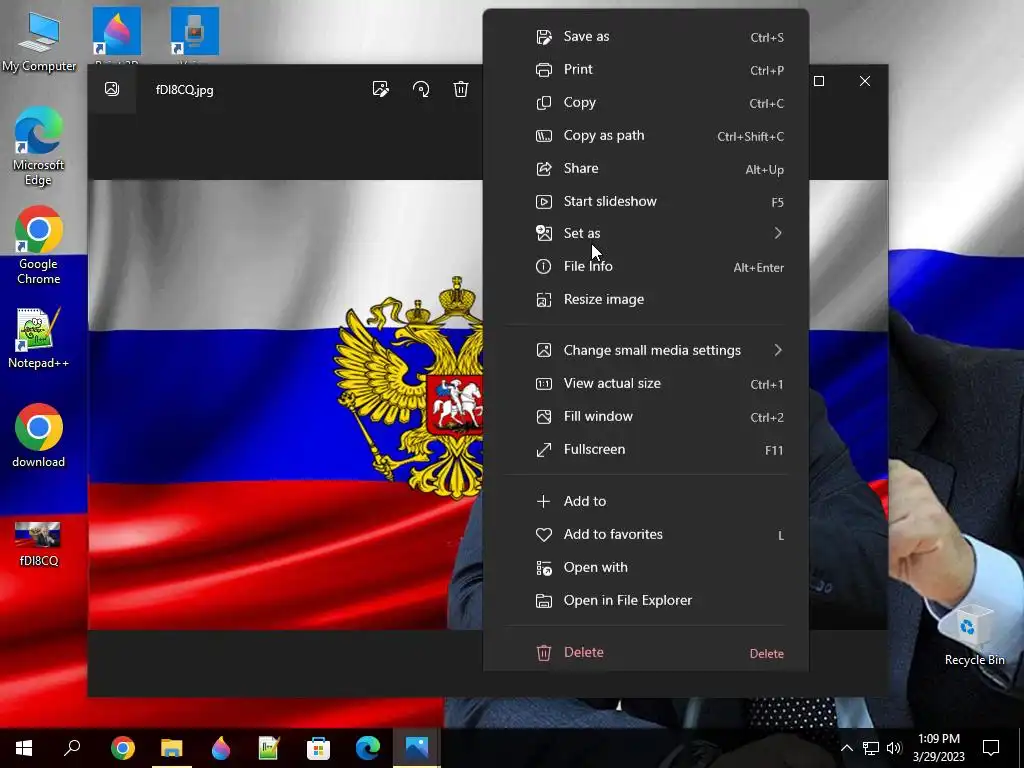
Task: Open the clock showing 1:09 PM
Action: coord(939,748)
